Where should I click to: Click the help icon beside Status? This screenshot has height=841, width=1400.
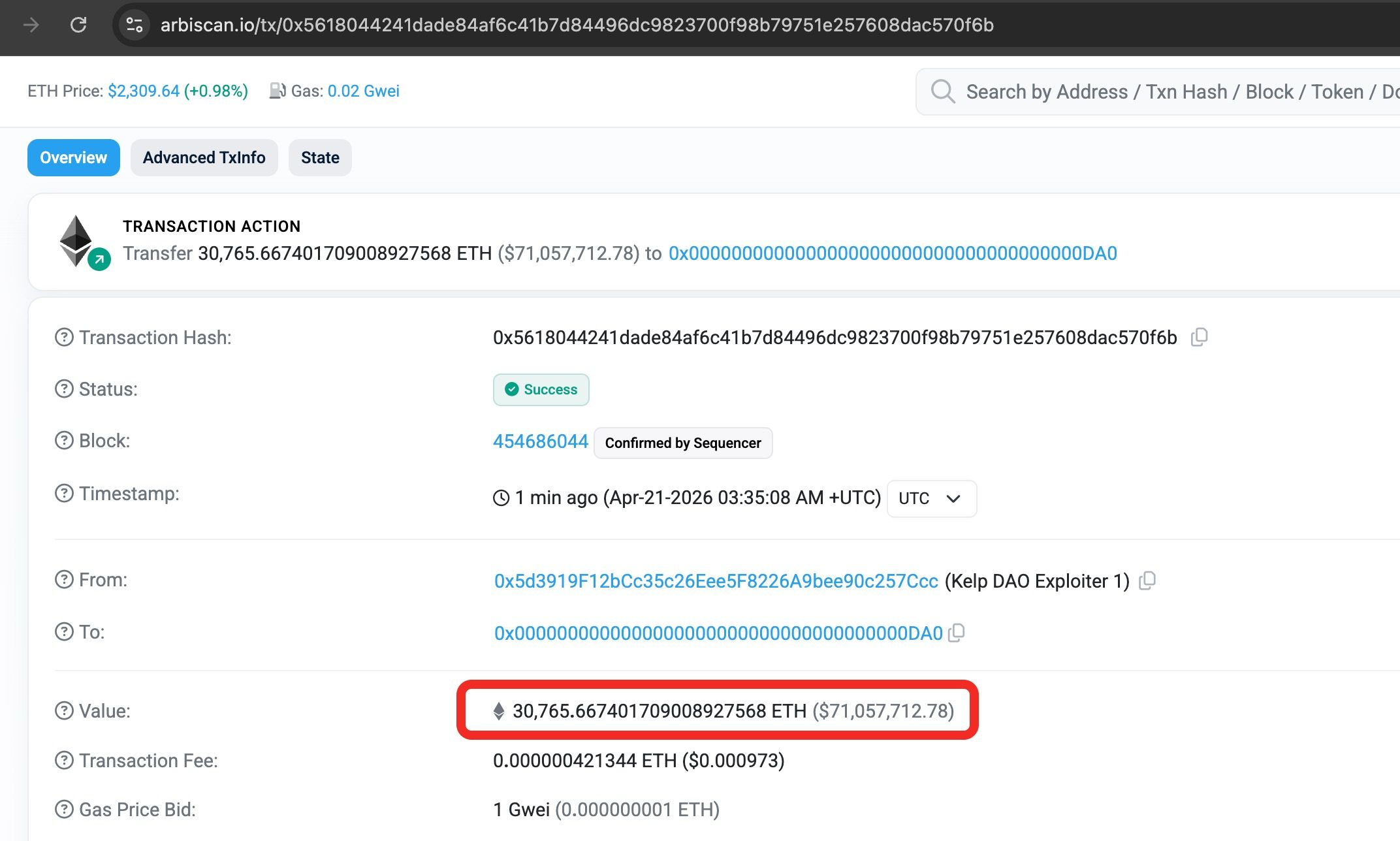[x=63, y=389]
